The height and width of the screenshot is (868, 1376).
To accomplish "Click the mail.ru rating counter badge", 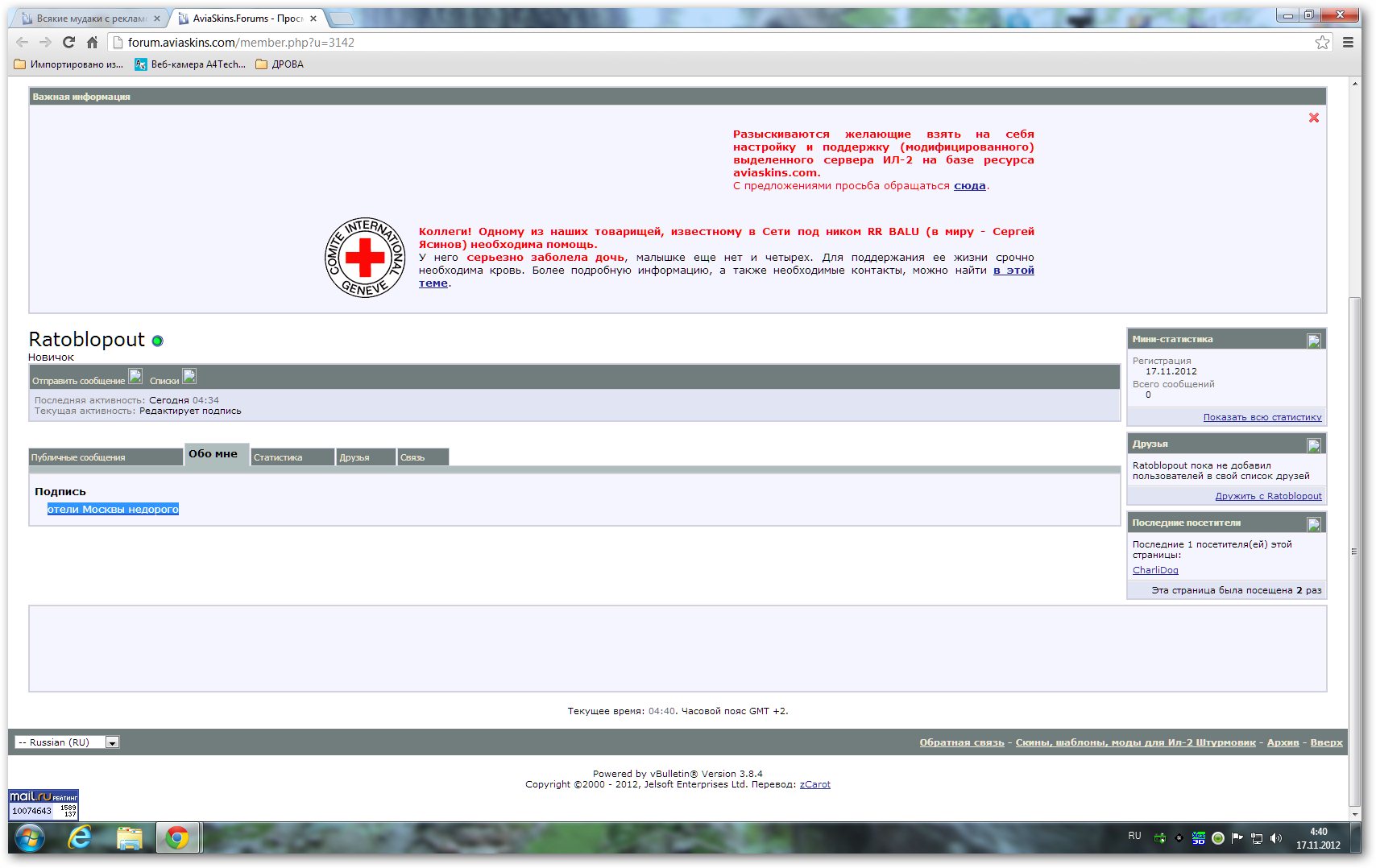I will [44, 804].
